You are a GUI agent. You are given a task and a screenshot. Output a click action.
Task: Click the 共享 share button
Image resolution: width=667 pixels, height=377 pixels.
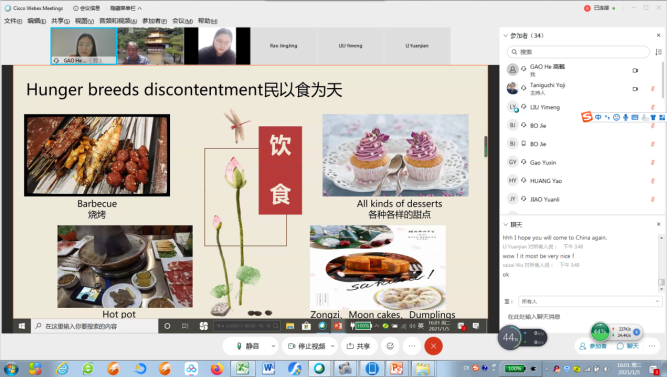tap(359, 346)
